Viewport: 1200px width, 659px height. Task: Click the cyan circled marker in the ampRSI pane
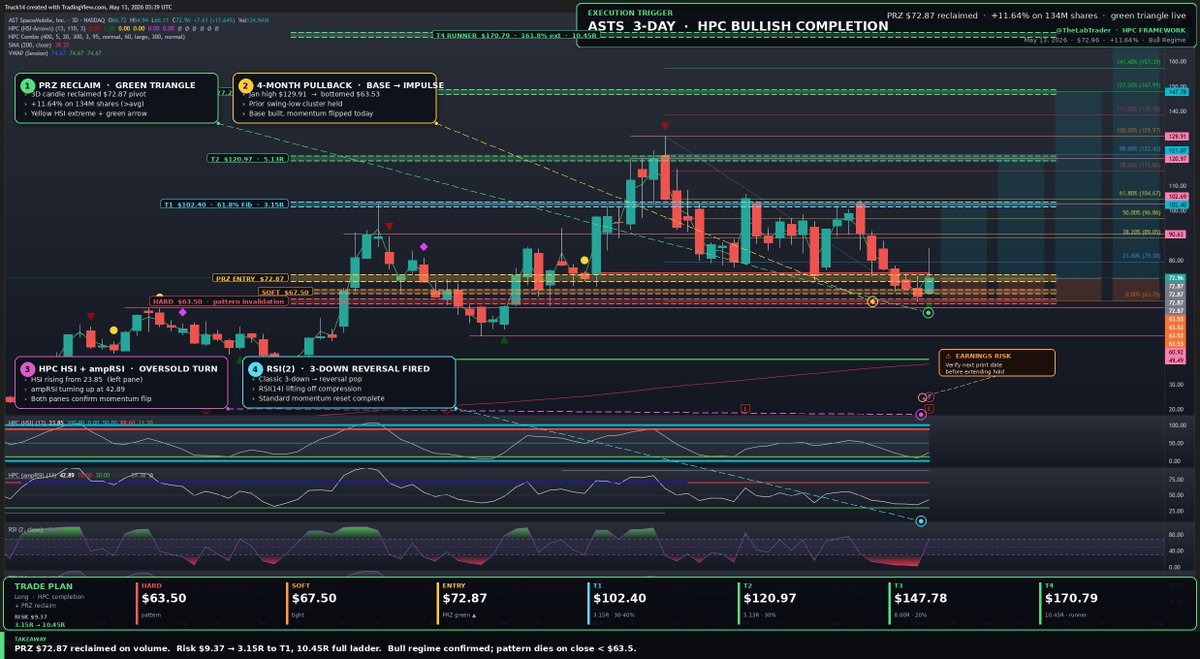coord(921,521)
